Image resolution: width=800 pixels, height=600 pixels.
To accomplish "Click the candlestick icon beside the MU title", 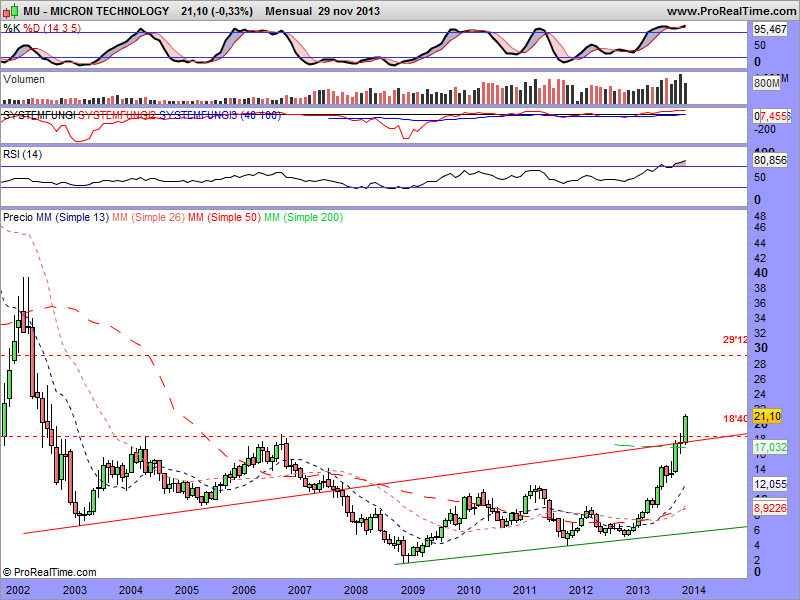I will pos(11,11).
